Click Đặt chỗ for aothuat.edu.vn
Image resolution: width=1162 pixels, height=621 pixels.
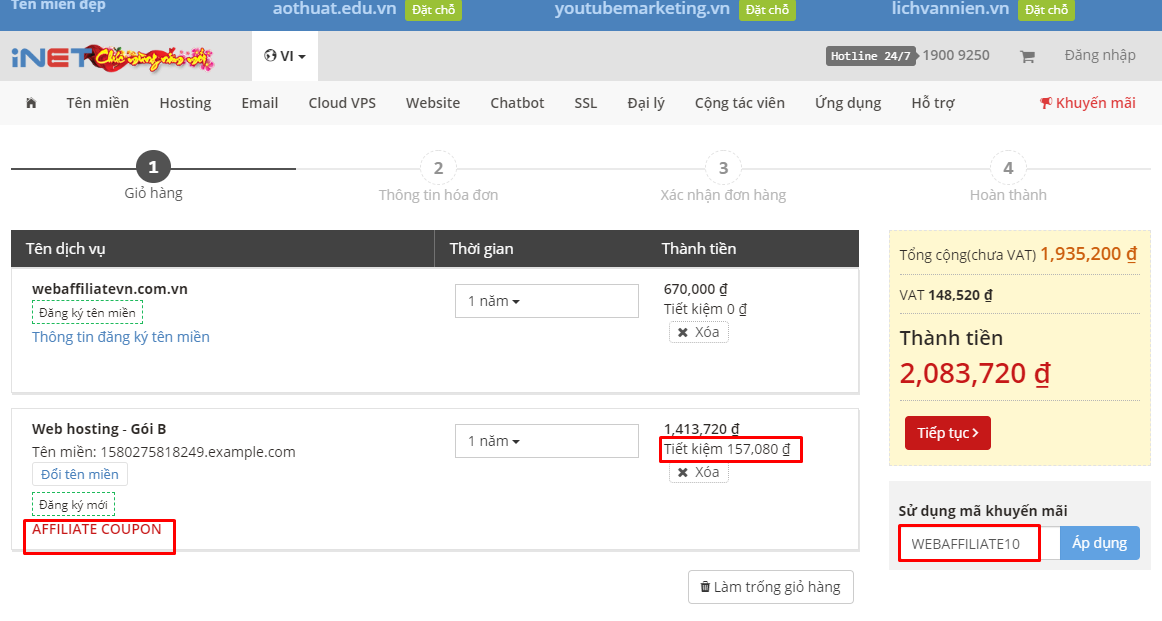pyautogui.click(x=434, y=10)
